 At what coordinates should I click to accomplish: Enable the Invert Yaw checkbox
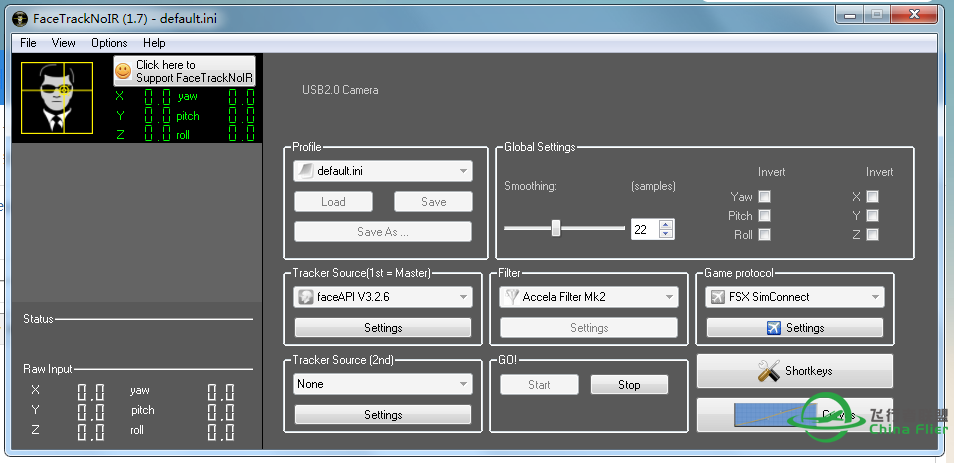(764, 197)
